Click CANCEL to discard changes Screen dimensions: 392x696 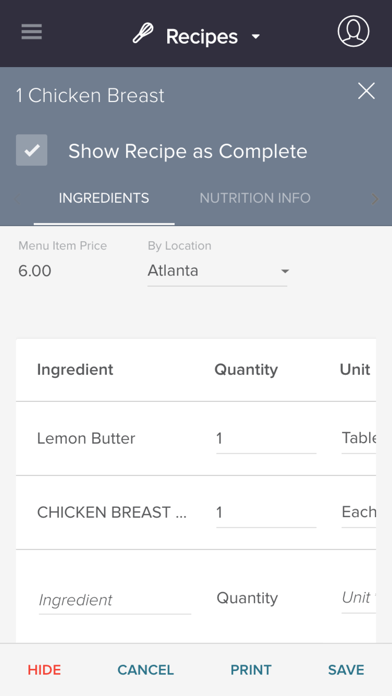[x=146, y=670]
